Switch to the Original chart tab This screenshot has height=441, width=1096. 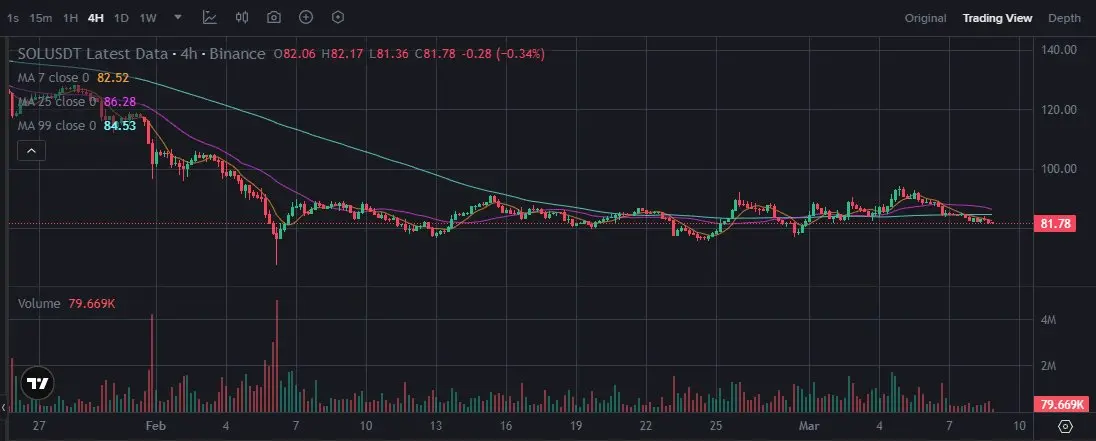click(x=925, y=18)
